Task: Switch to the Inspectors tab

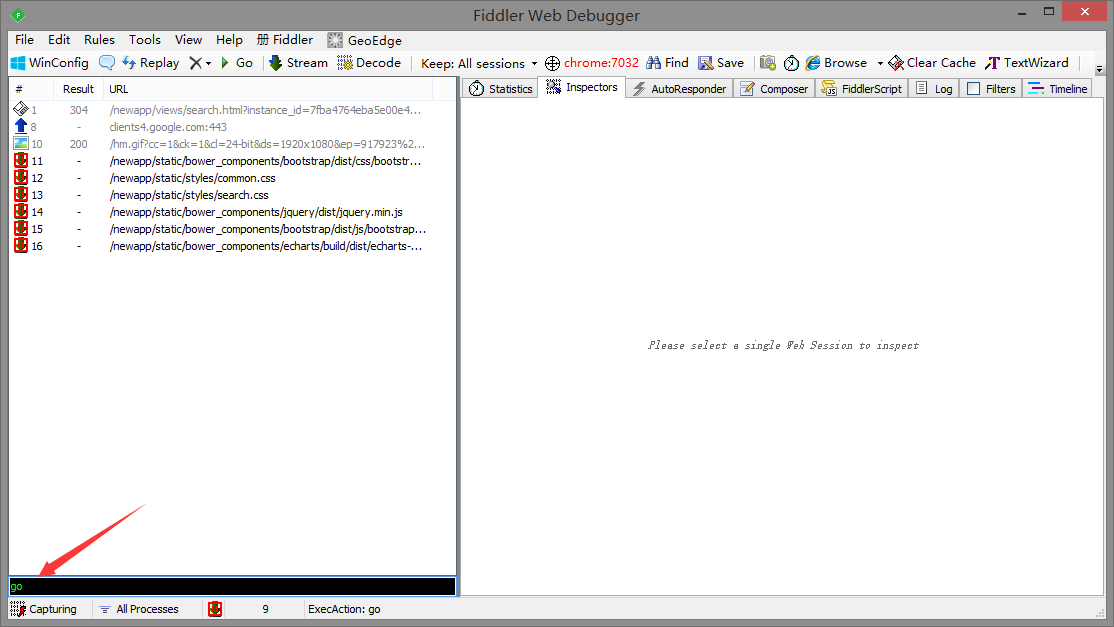Action: coord(582,87)
